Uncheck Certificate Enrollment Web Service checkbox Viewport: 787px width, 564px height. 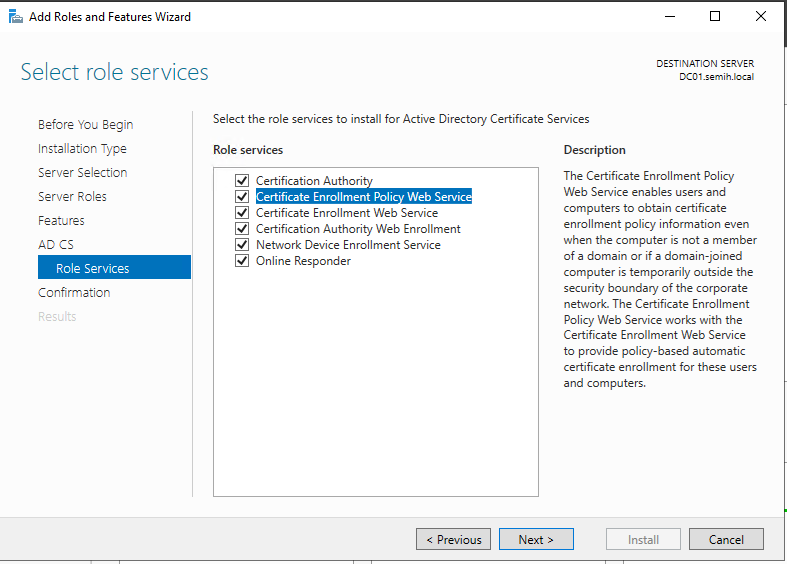(241, 213)
